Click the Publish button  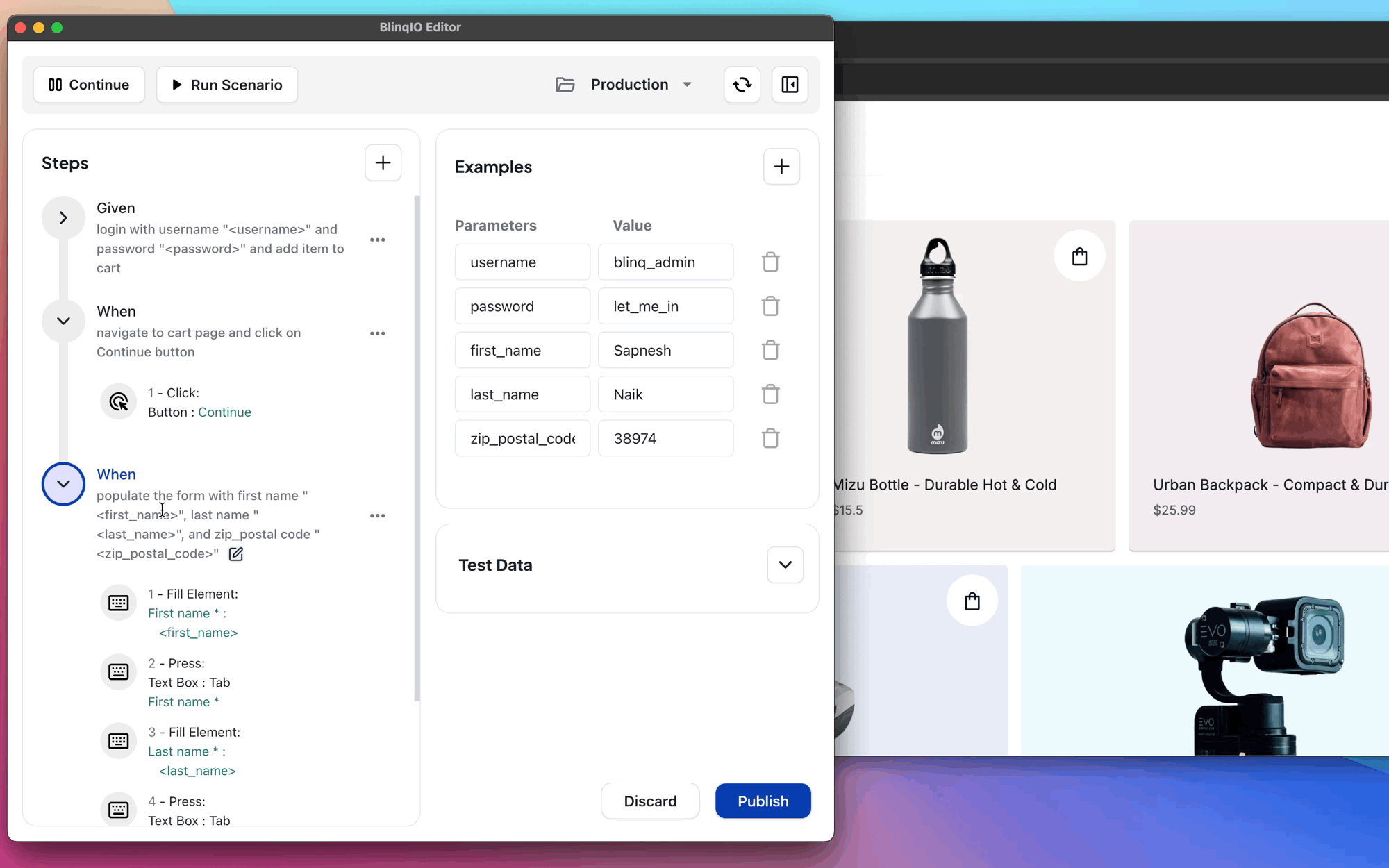click(762, 801)
